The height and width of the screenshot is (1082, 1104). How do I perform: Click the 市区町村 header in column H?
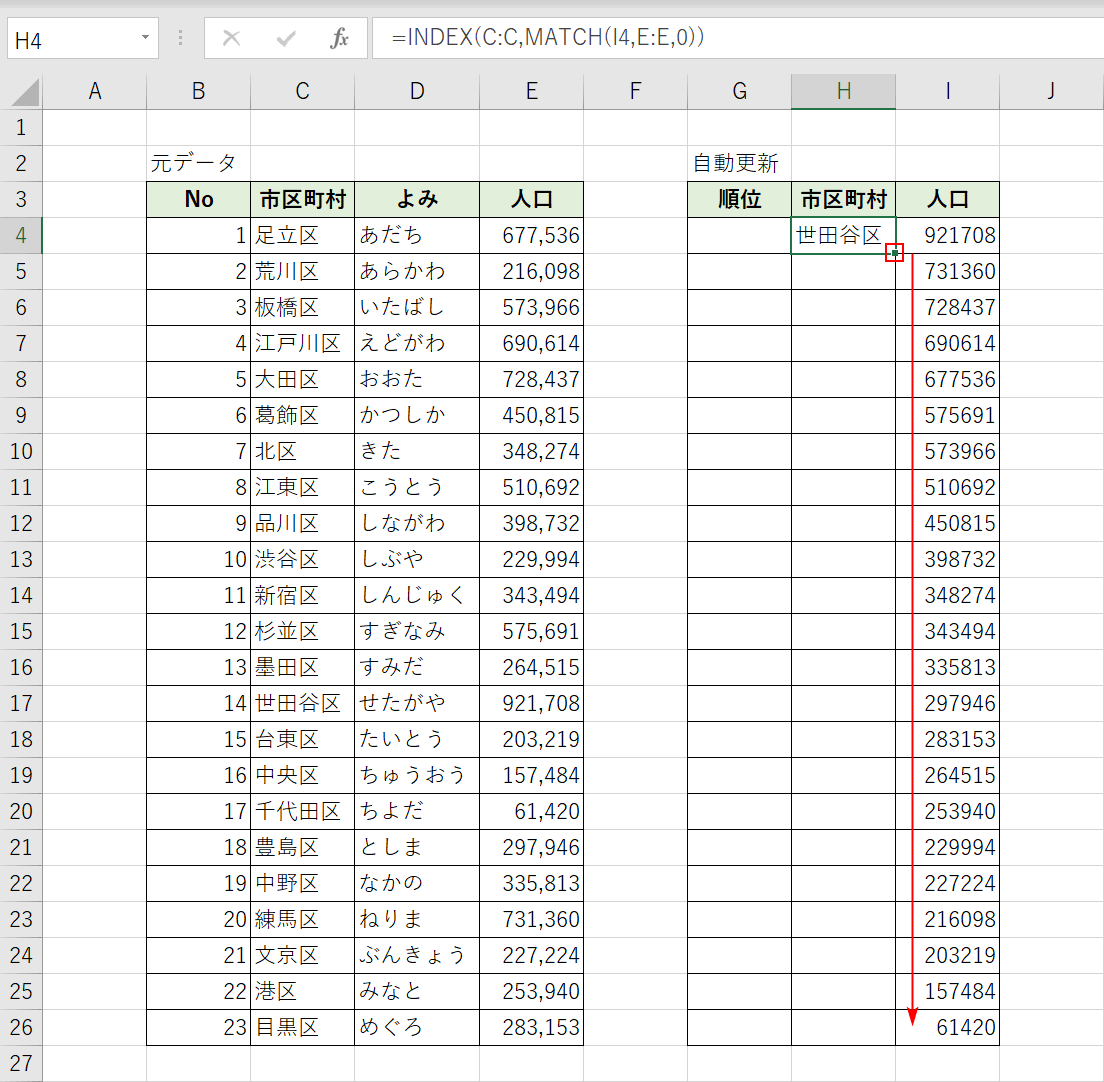coord(843,199)
